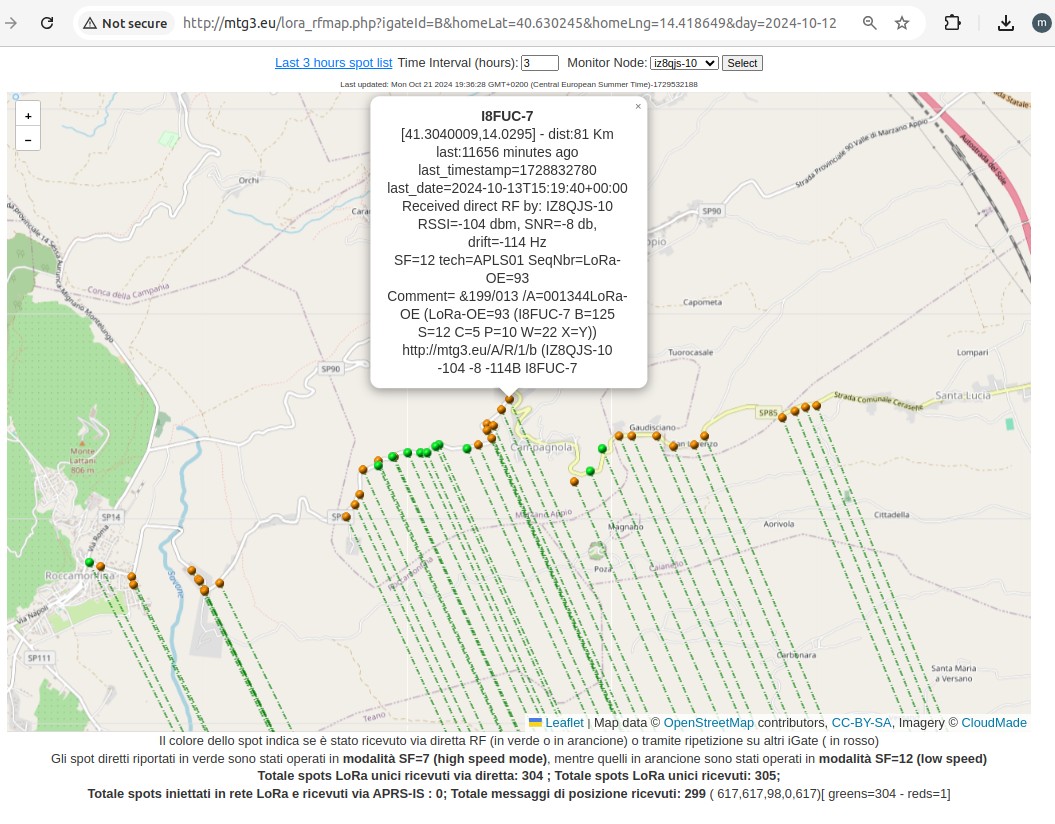Click the Last updated timestamp line
Image resolution: width=1055 pixels, height=824 pixels.
[x=519, y=84]
